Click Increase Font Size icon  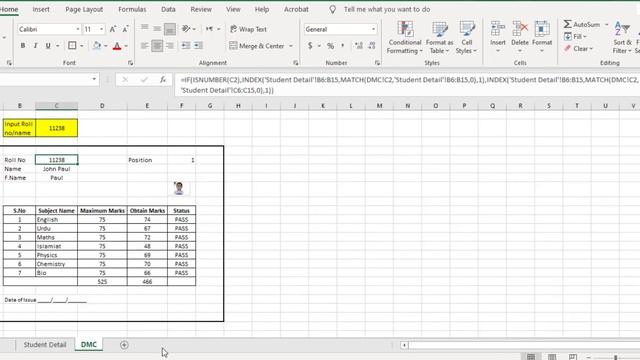click(x=113, y=29)
